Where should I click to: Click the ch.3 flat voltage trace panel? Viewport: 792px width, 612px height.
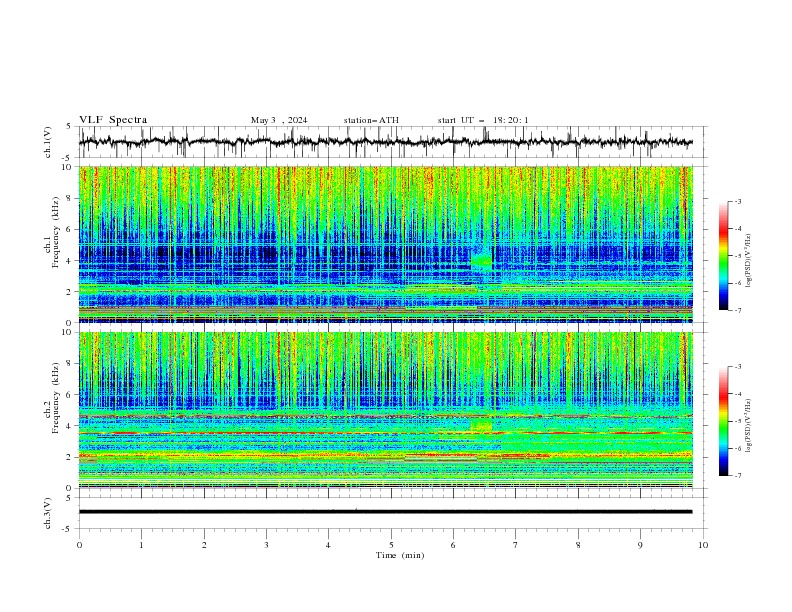point(393,513)
